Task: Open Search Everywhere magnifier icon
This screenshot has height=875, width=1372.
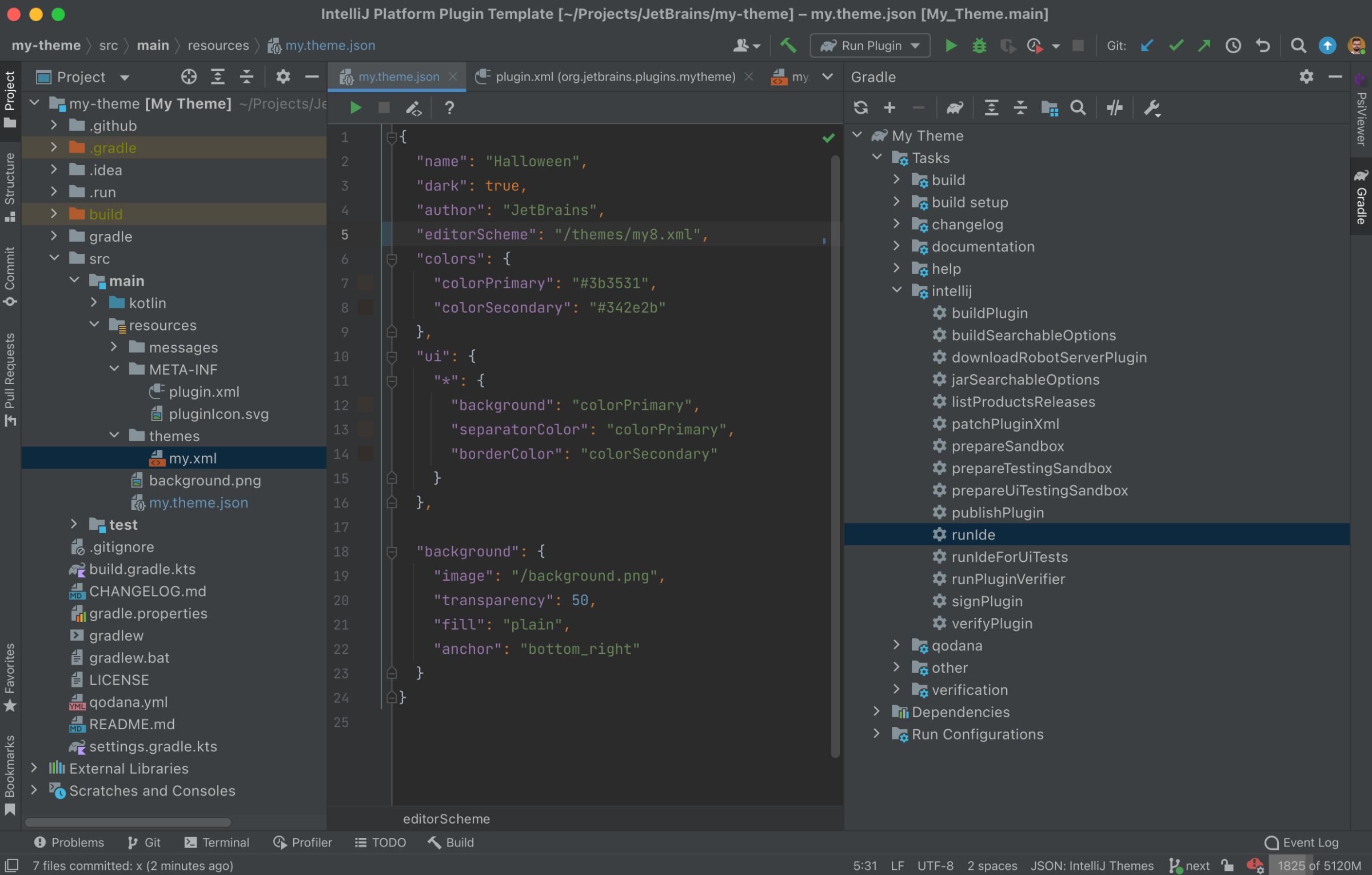Action: (1298, 45)
